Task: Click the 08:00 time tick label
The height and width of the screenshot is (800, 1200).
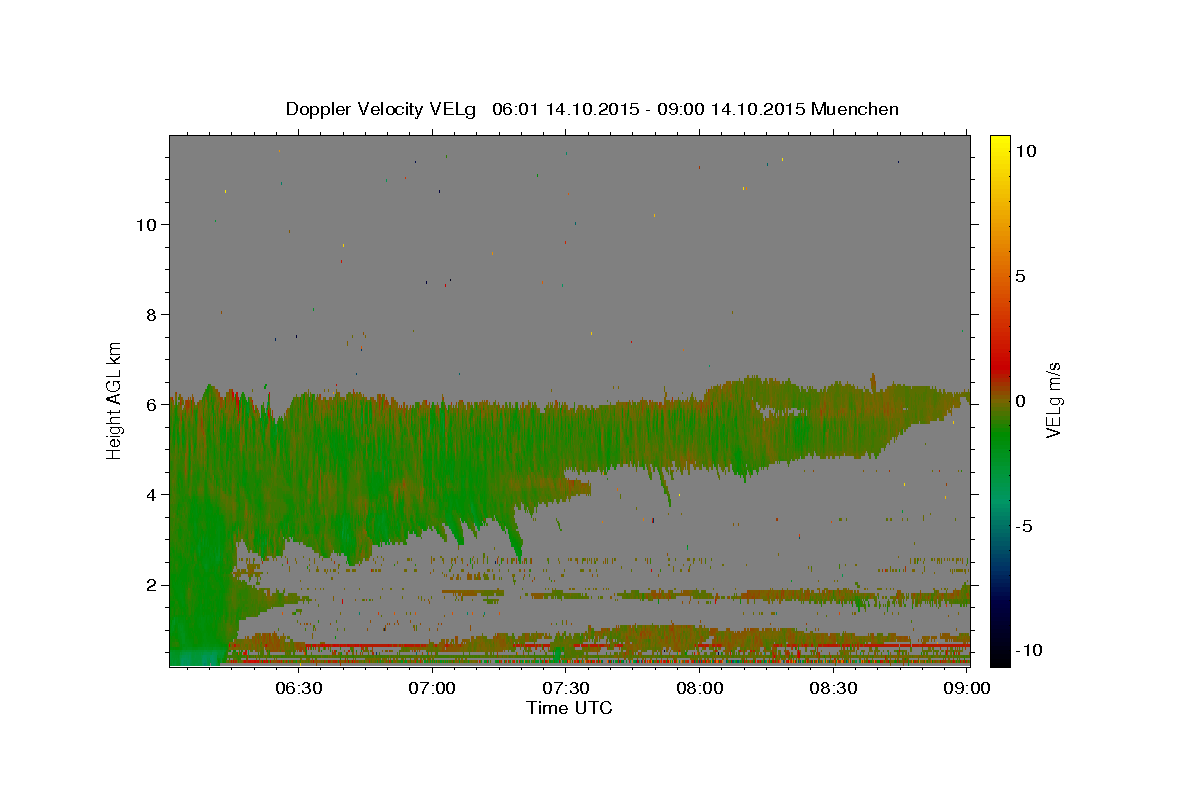Action: click(x=699, y=688)
